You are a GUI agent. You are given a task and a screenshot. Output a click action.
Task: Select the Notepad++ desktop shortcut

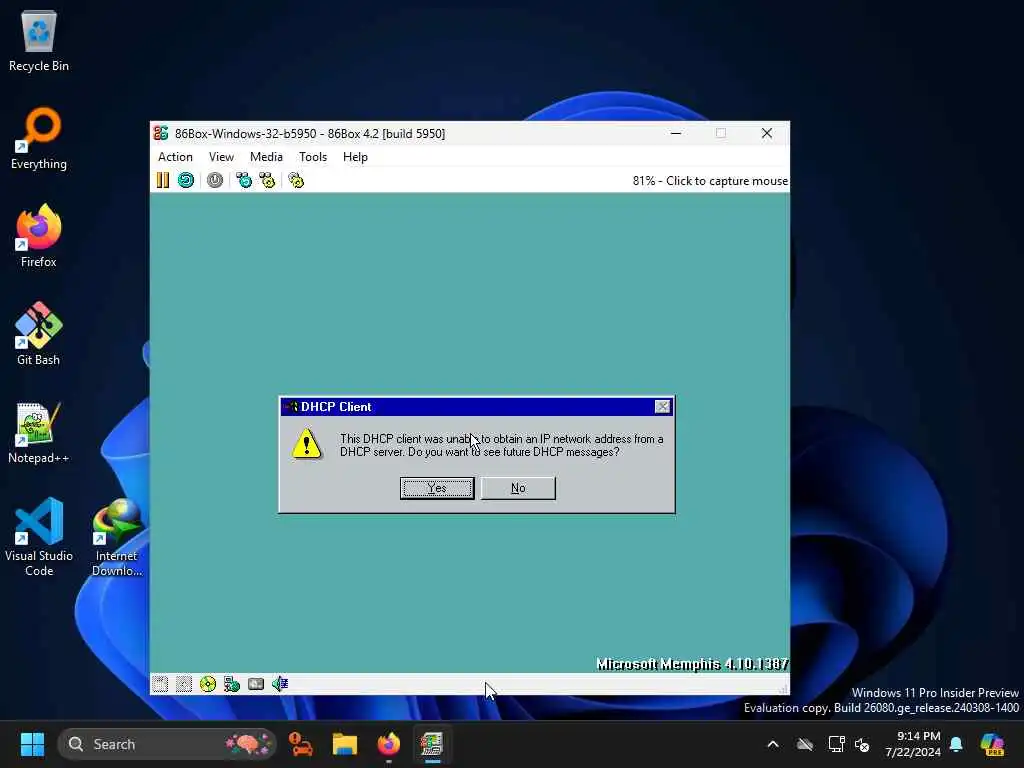[39, 432]
